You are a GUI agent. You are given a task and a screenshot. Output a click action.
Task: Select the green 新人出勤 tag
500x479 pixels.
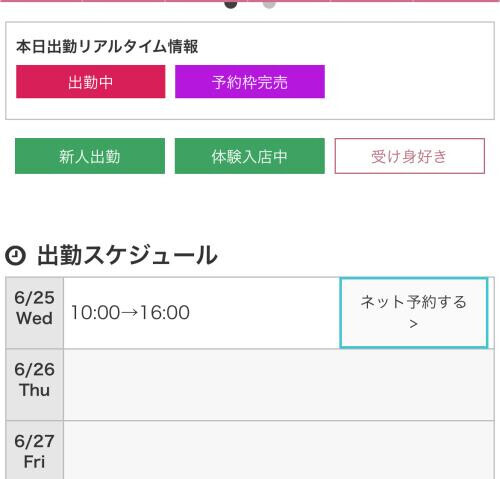pos(90,156)
